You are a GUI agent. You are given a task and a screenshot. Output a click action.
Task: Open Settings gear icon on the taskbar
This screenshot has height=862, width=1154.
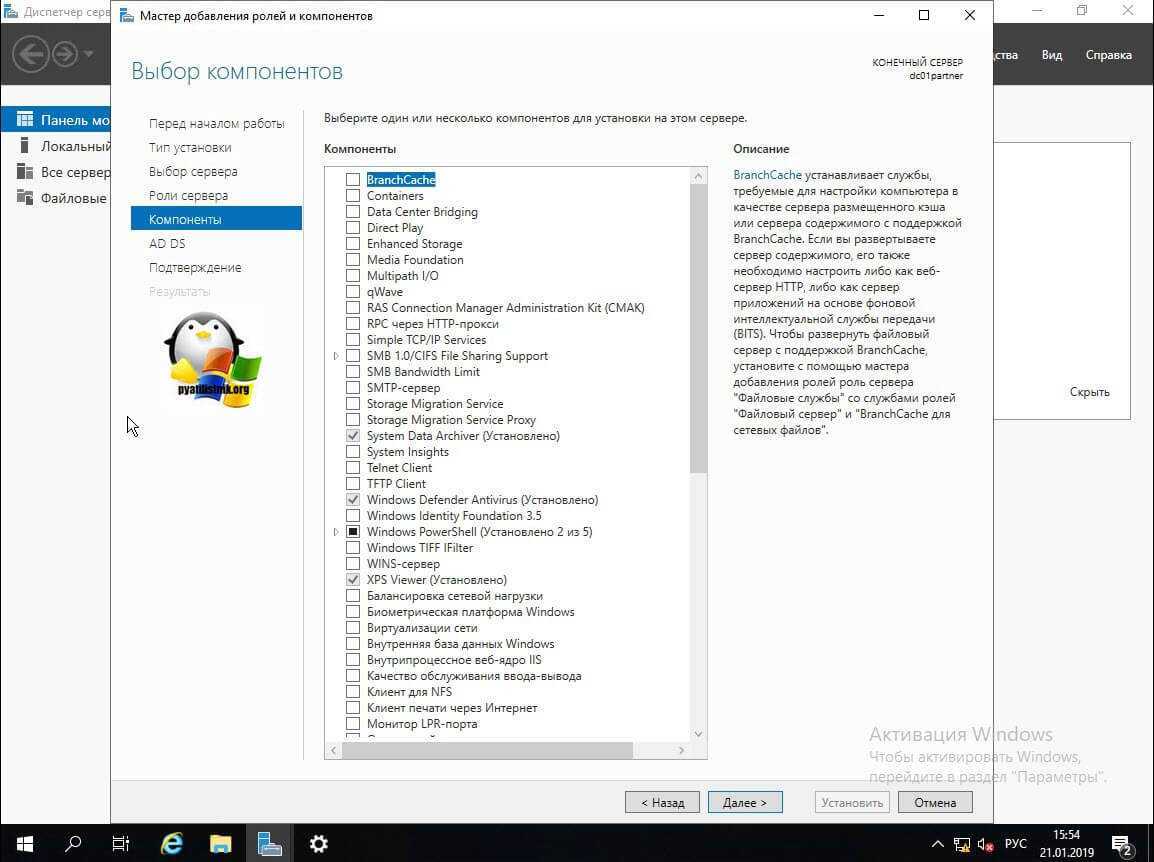(319, 844)
